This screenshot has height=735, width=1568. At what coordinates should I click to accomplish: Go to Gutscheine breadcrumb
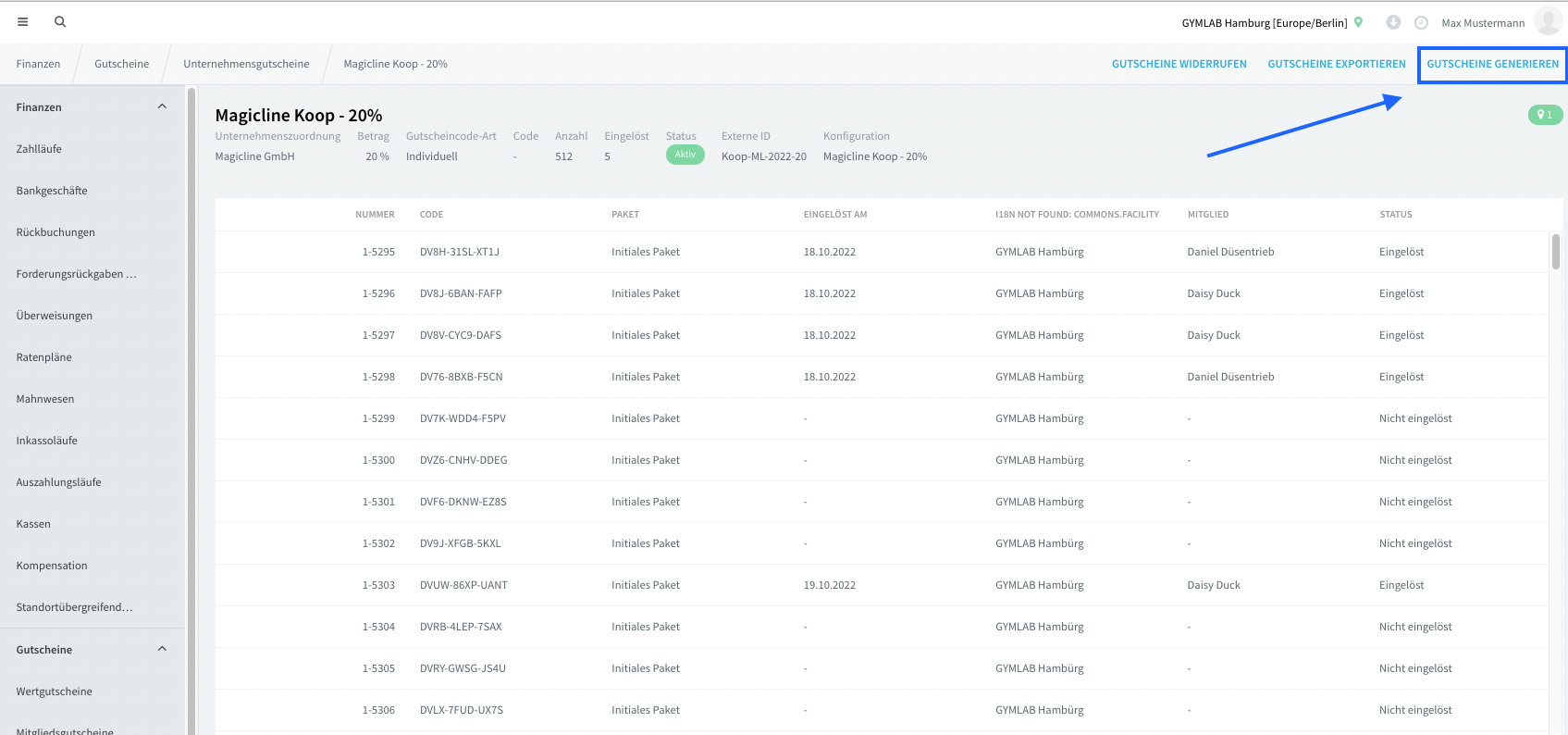(x=121, y=64)
